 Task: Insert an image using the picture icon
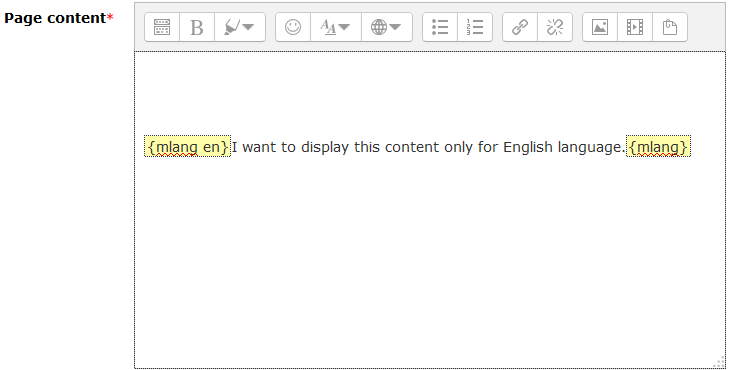click(600, 27)
